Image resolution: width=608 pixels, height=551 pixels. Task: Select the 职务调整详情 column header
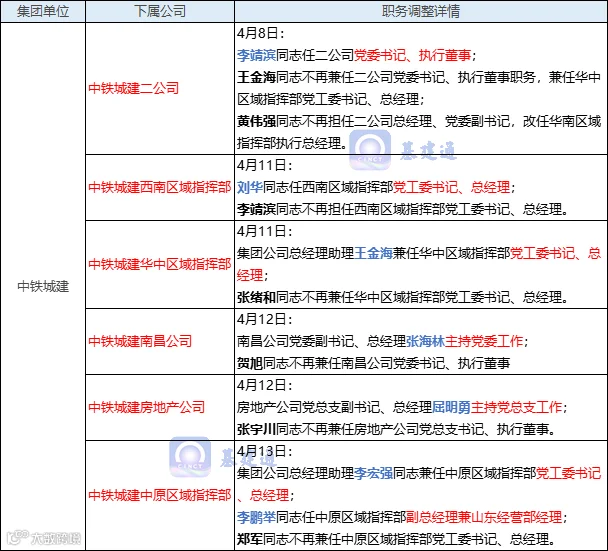(421, 11)
